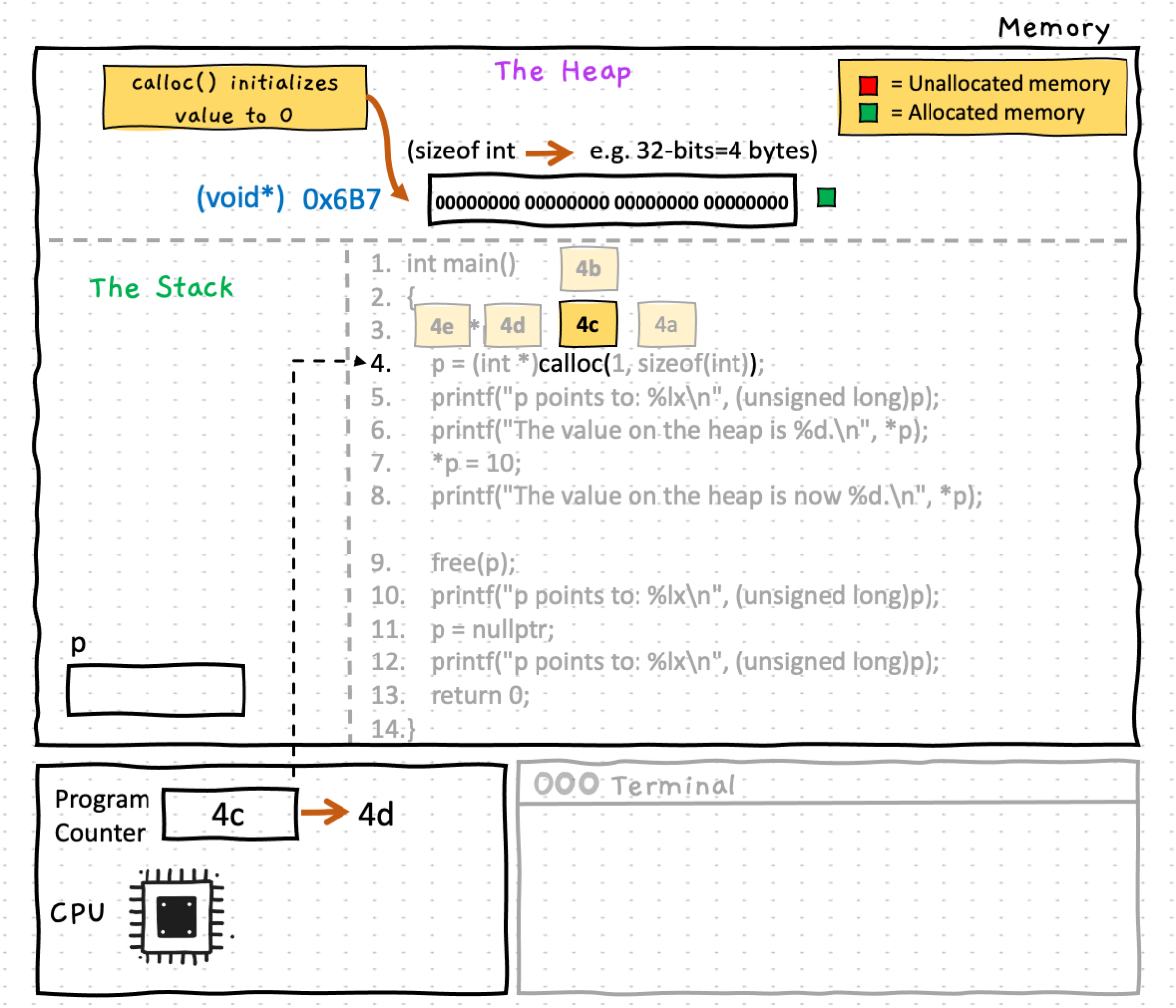Screen dimensions: 1176x1008
Task: Click the empty p variable box on the stack
Action: coord(156,690)
